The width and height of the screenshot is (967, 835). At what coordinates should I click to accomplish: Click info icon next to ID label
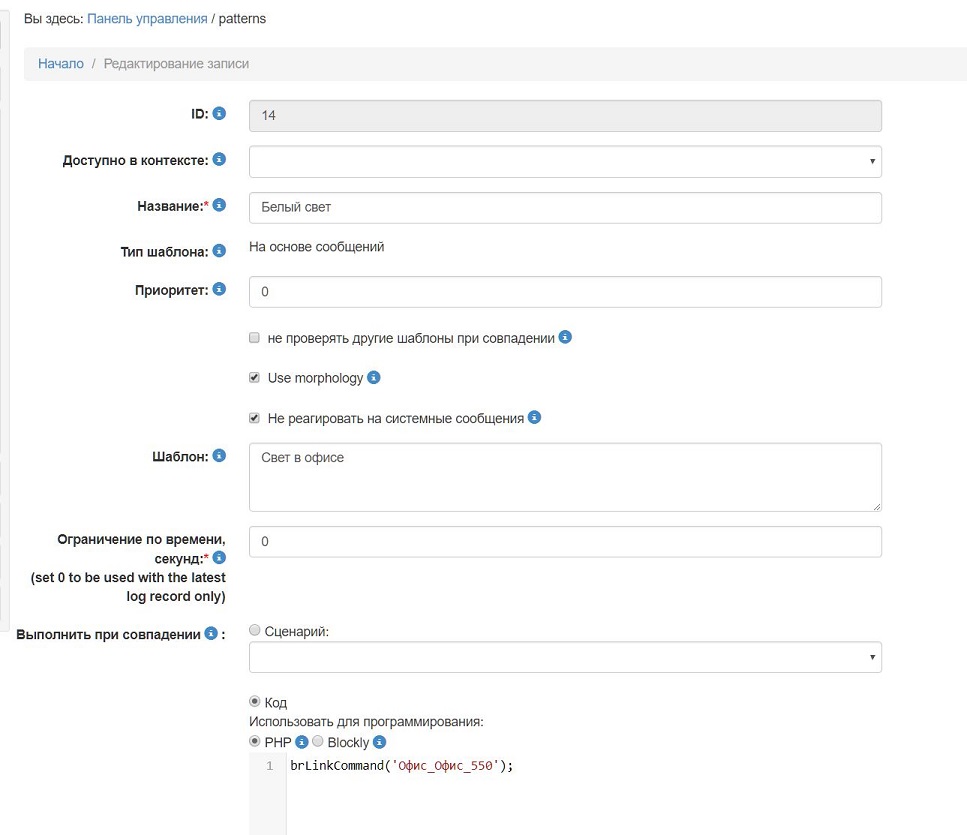click(x=219, y=114)
